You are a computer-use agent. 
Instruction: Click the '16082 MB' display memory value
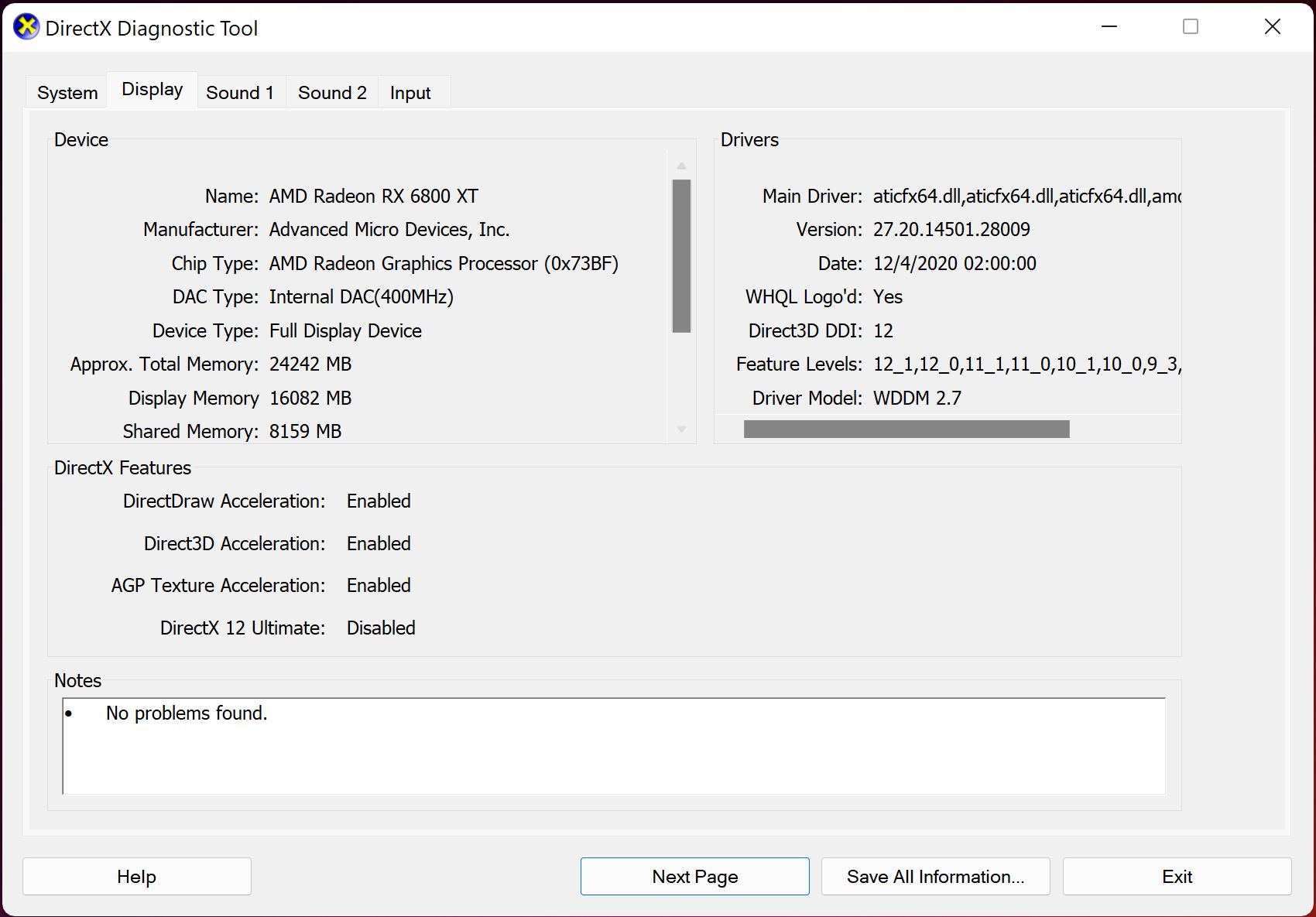pyautogui.click(x=310, y=399)
